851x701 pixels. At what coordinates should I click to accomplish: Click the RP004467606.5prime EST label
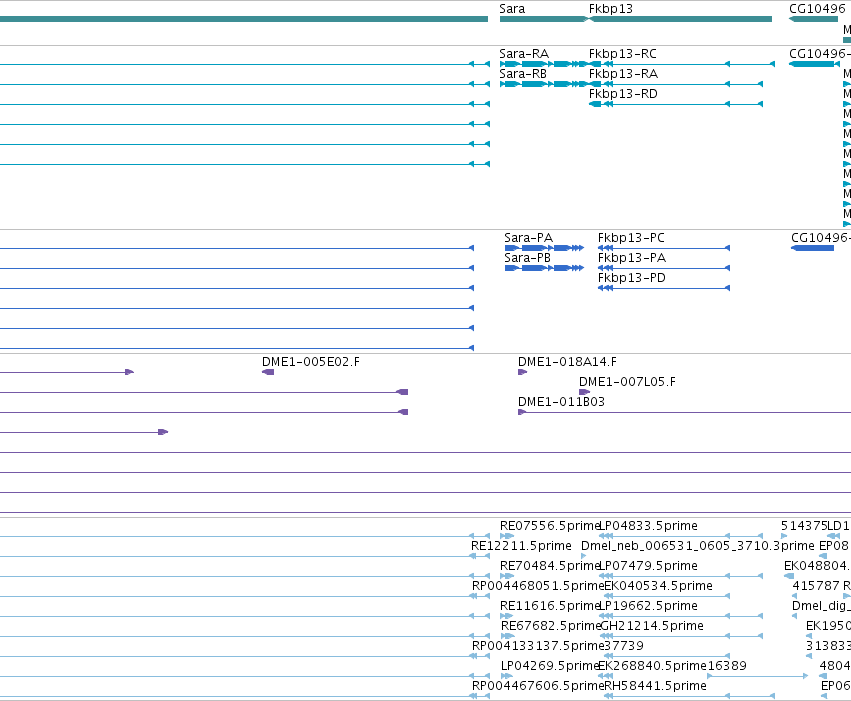point(538,686)
